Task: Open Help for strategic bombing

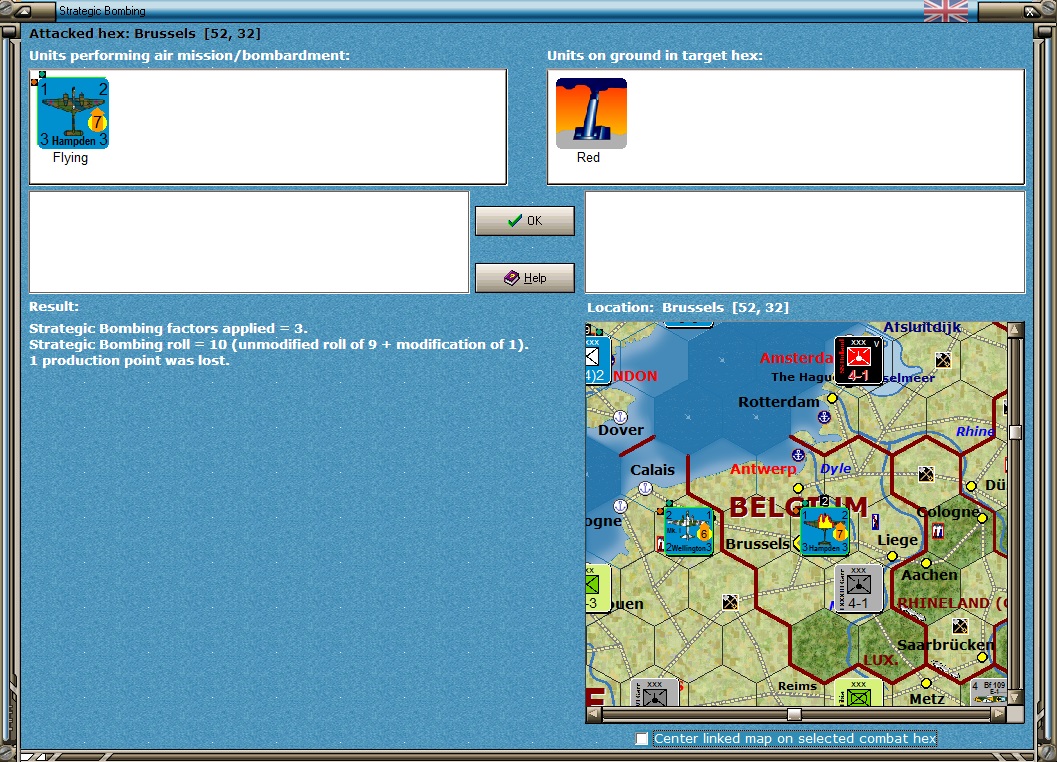Action: click(x=524, y=278)
